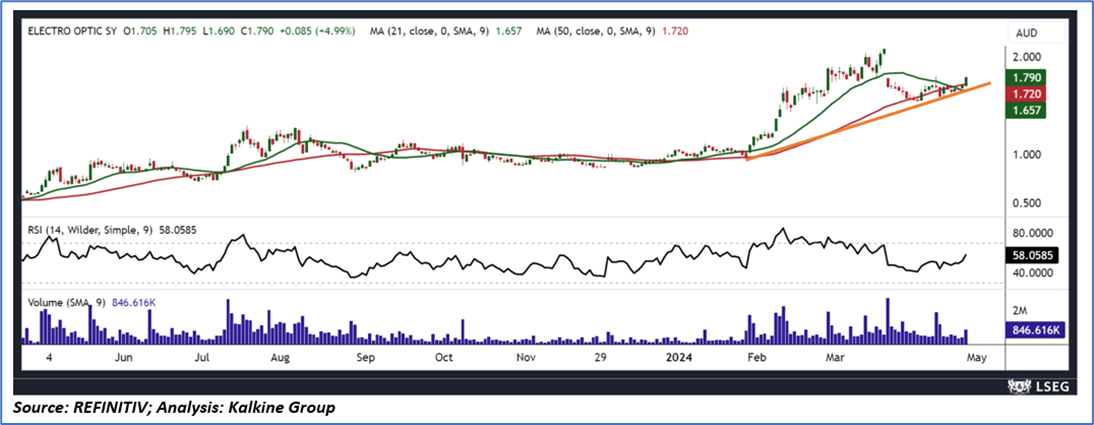Image resolution: width=1094 pixels, height=425 pixels.
Task: Select the black 58.0585 RSI axis tag
Action: tap(1030, 255)
